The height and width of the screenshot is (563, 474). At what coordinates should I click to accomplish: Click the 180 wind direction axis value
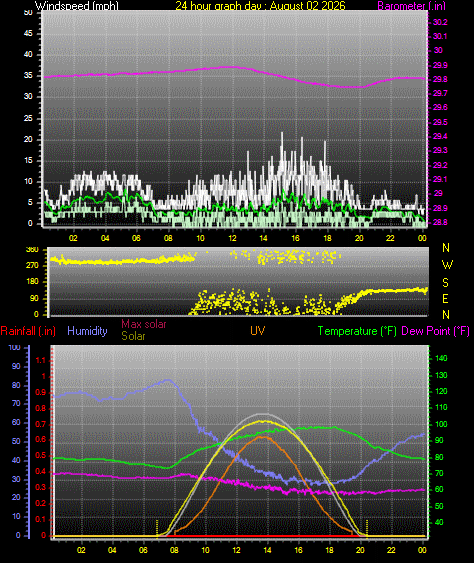pyautogui.click(x=32, y=282)
